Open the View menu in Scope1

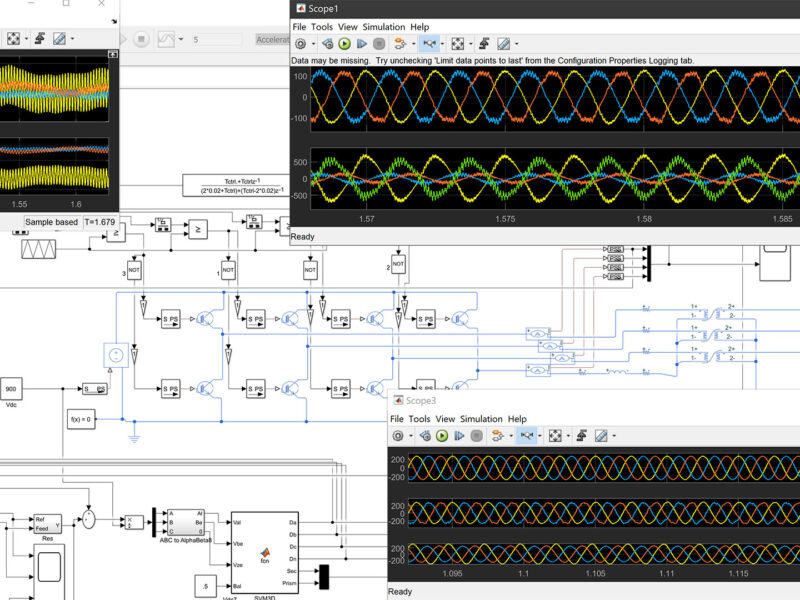click(x=347, y=27)
